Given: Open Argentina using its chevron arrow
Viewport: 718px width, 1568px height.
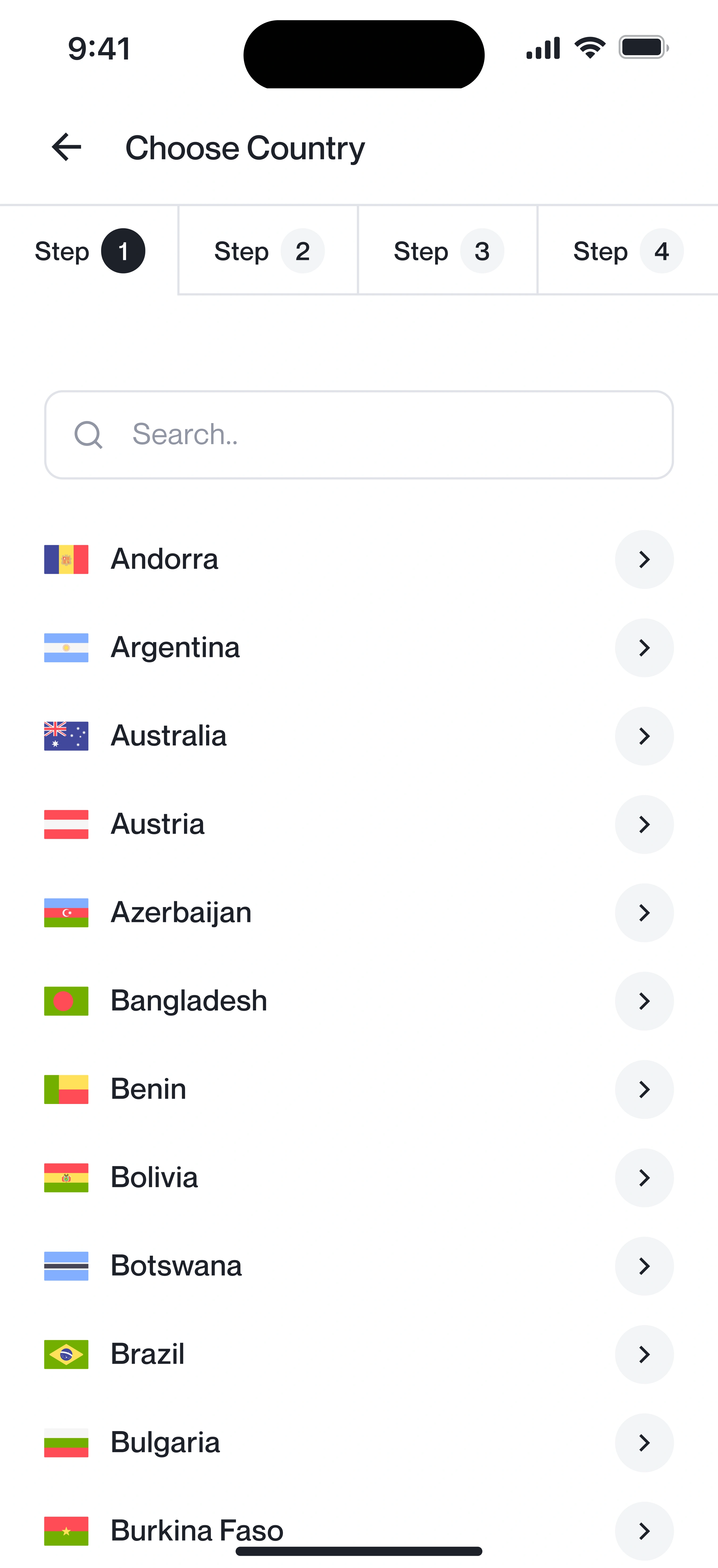Looking at the screenshot, I should pyautogui.click(x=644, y=648).
